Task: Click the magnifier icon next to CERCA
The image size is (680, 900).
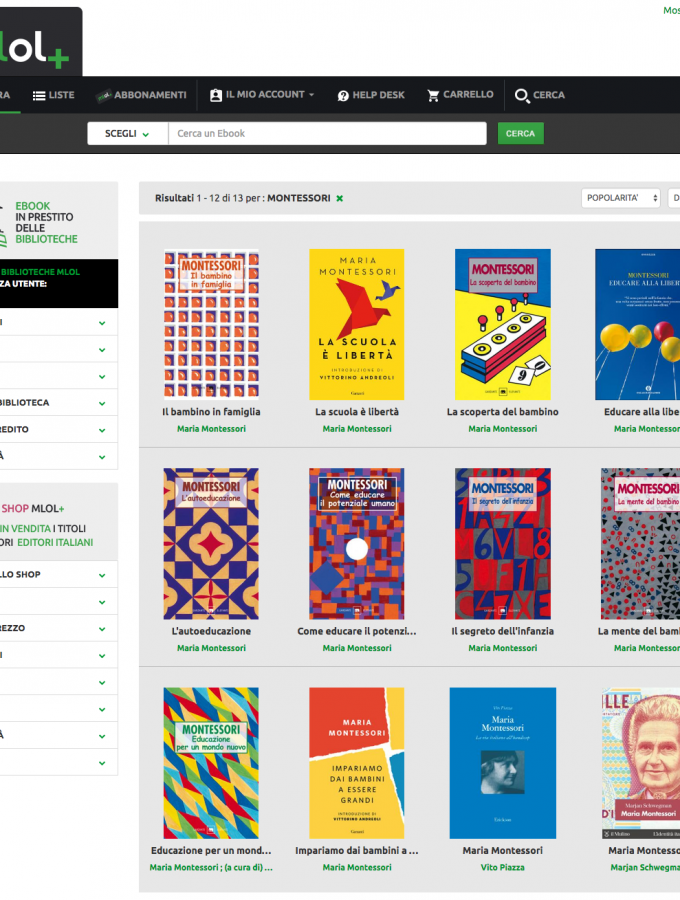Action: tap(522, 96)
